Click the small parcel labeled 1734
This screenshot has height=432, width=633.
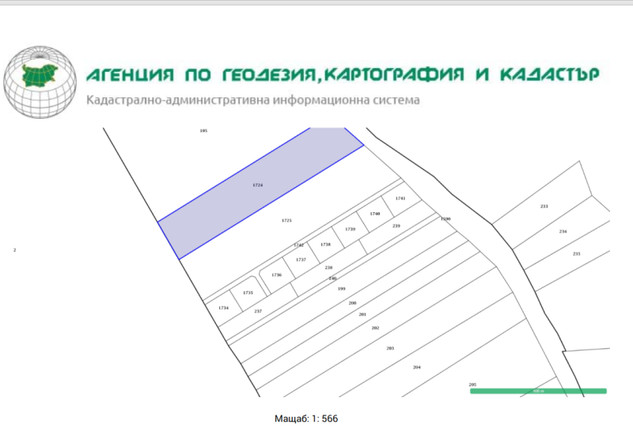(x=224, y=307)
